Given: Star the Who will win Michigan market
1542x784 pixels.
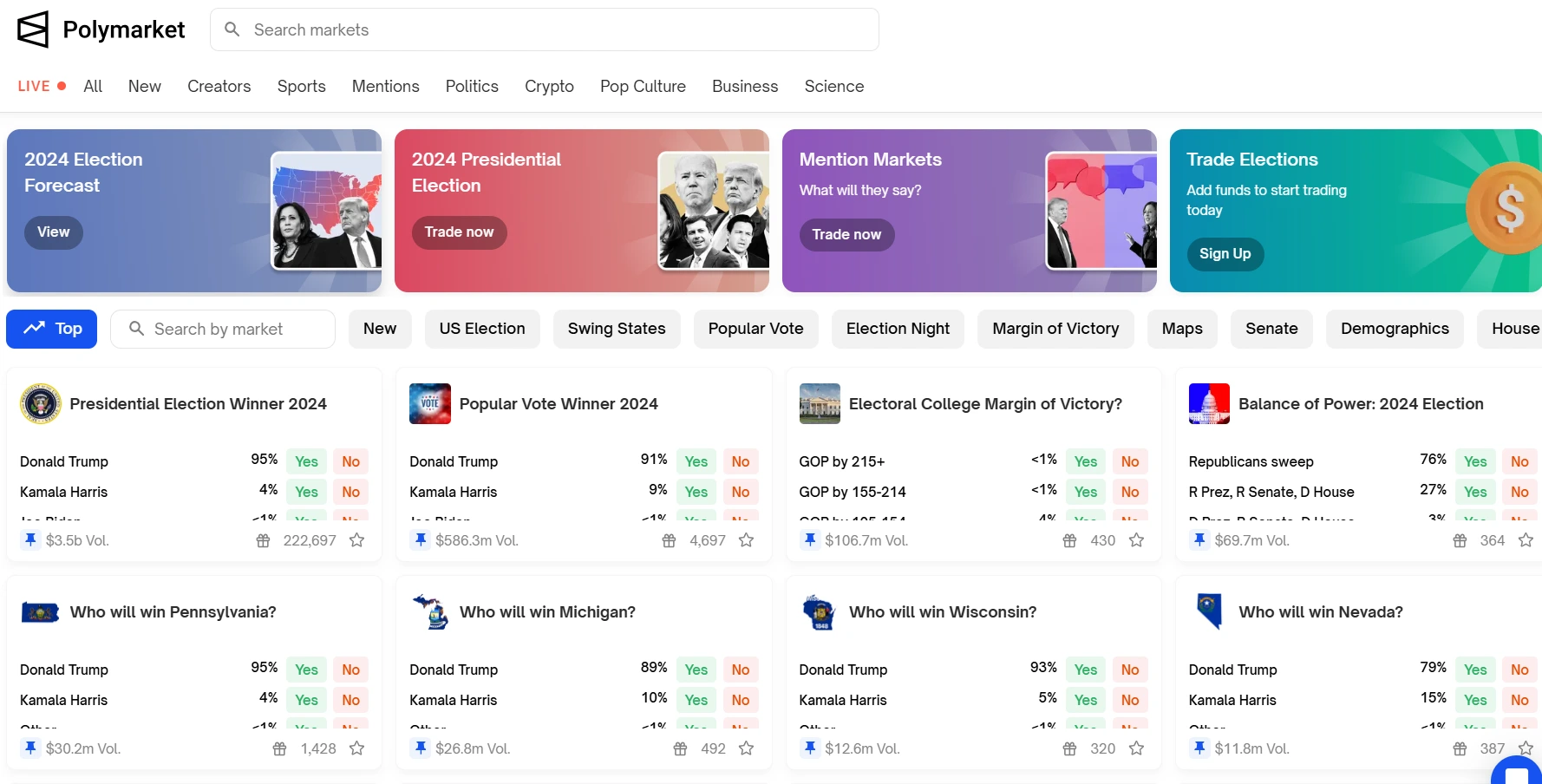Looking at the screenshot, I should pos(746,748).
